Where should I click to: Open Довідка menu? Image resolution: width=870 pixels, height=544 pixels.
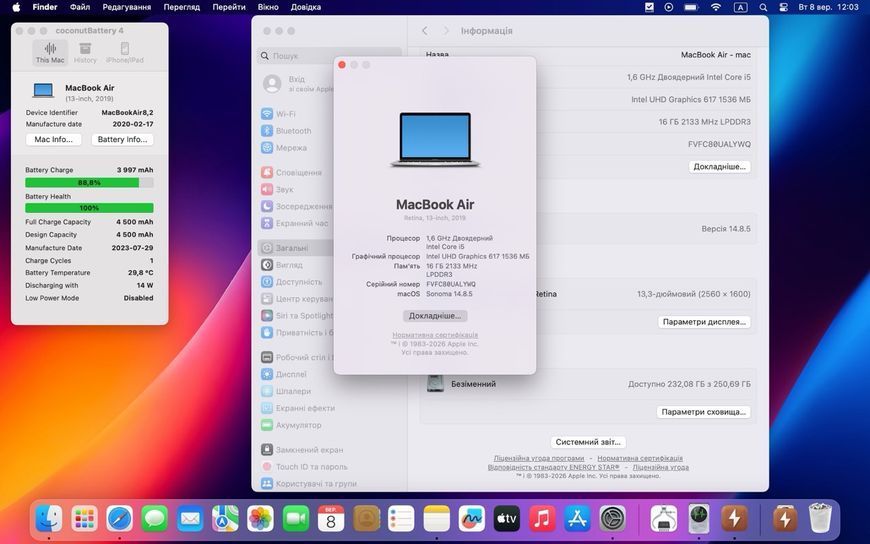[306, 7]
